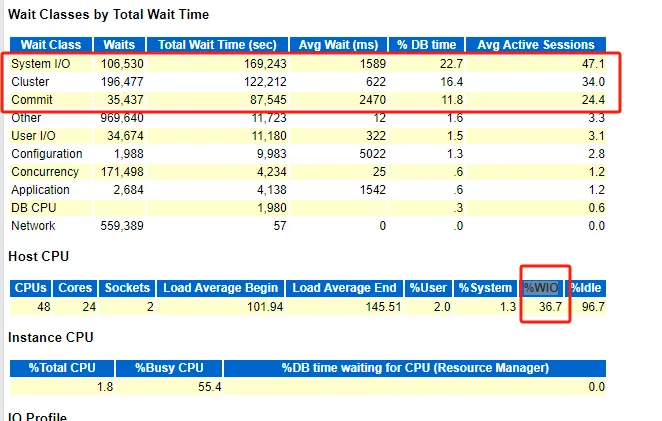Click the 87,545 total wait time value
The width and height of the screenshot is (662, 421).
pos(269,100)
